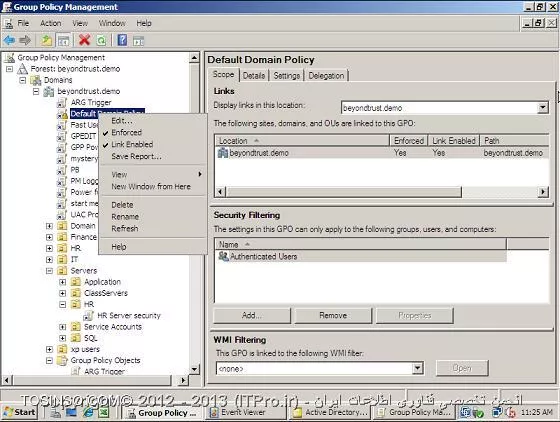Collapse the beyondtrust.demo domain node

[x=36, y=91]
